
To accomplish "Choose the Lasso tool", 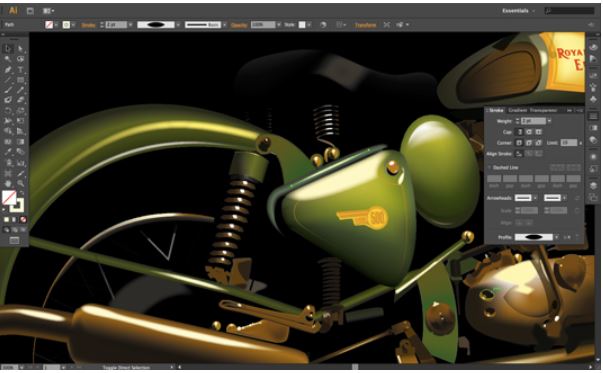I will pos(20,59).
